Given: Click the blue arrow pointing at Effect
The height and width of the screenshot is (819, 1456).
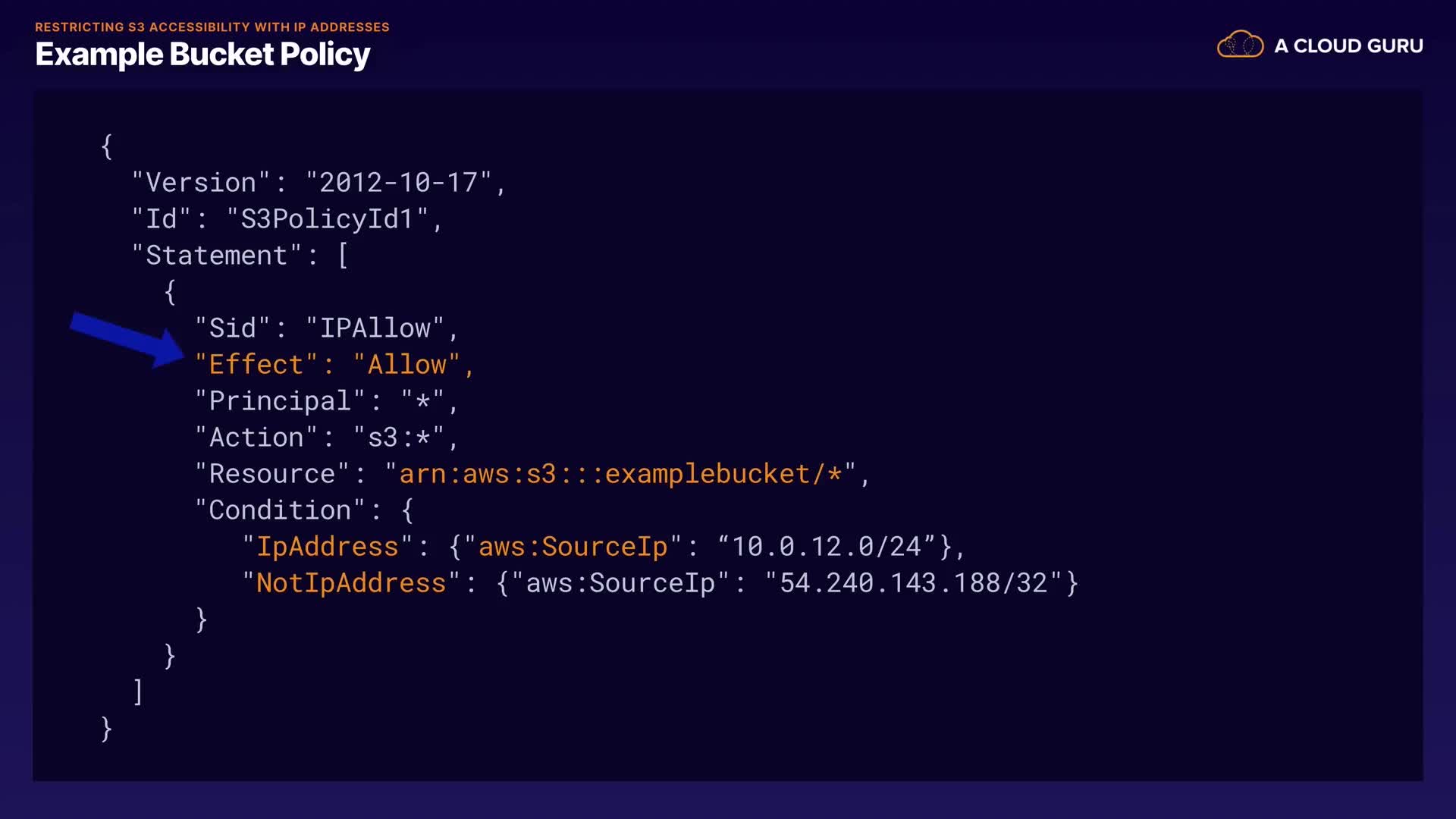Looking at the screenshot, I should 127,337.
